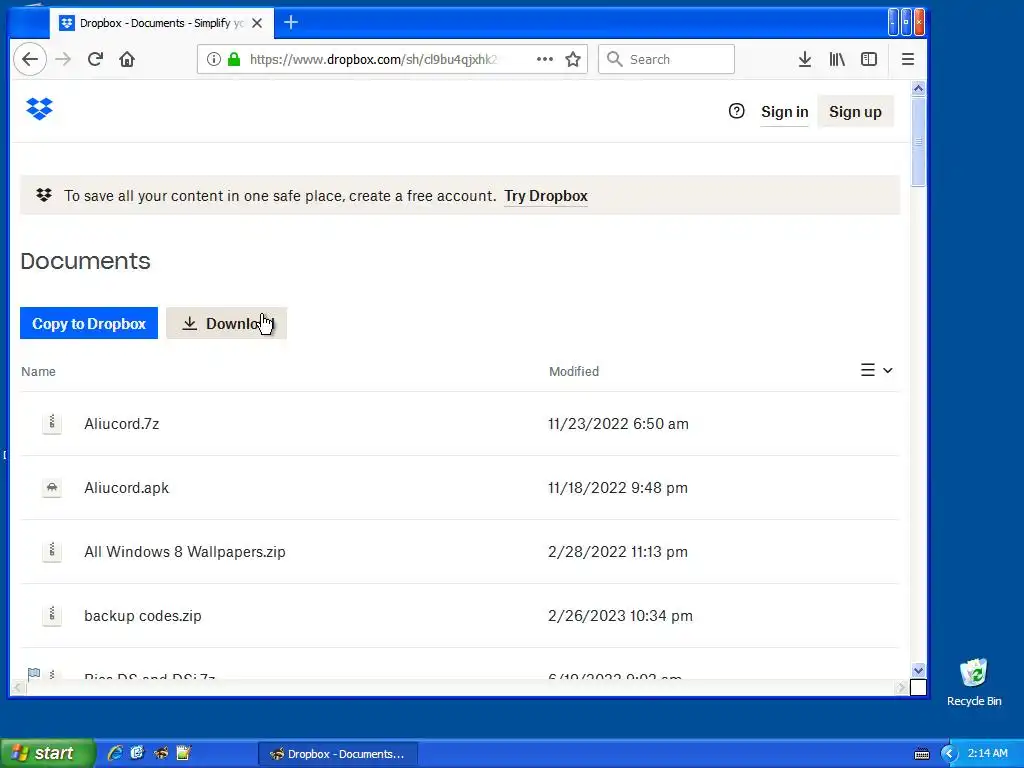Open page actions three-dot menu
The width and height of the screenshot is (1024, 768).
pos(545,59)
